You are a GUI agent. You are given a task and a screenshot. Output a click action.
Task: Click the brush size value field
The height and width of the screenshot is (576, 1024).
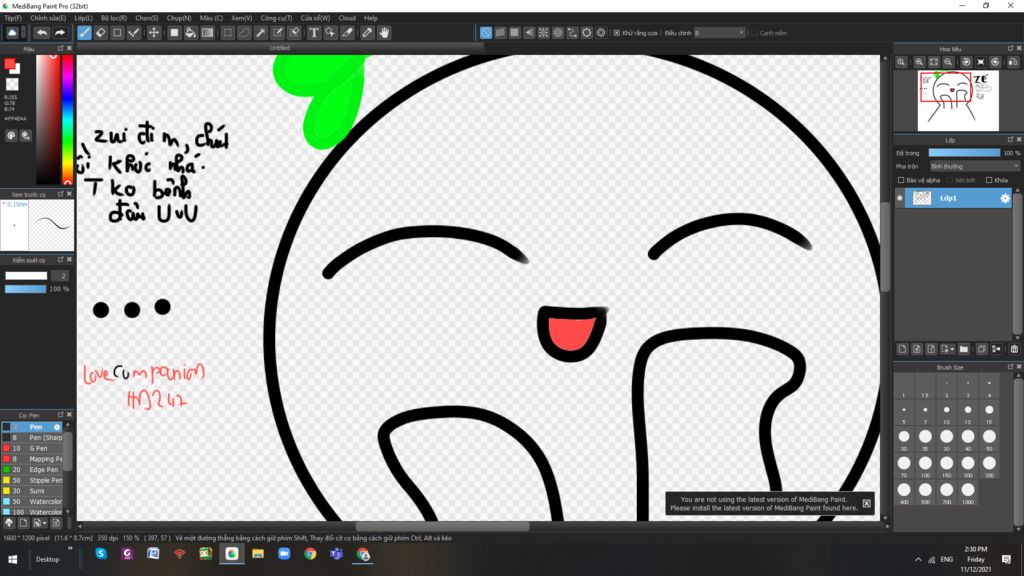(x=59, y=276)
